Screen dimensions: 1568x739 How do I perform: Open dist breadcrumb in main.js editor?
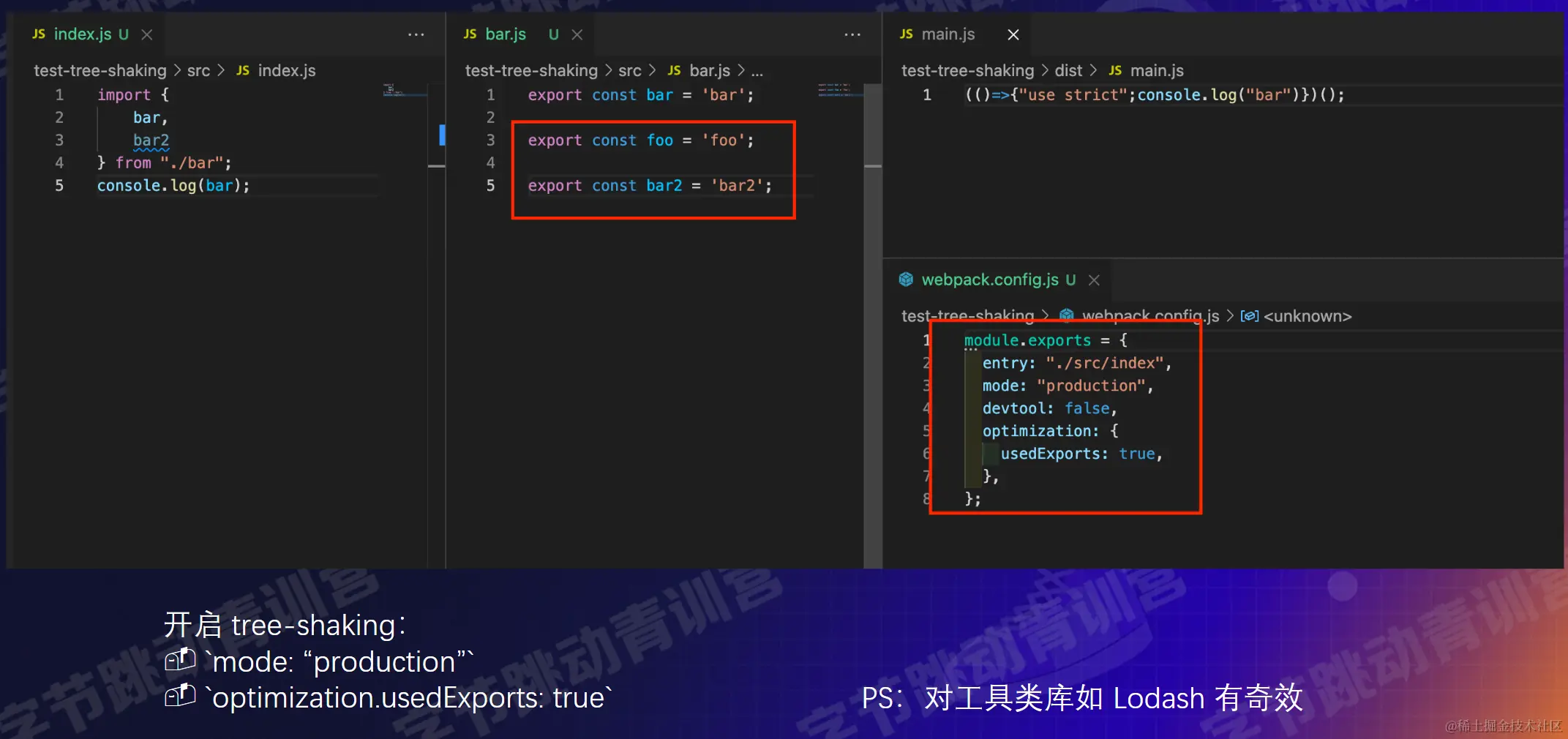(1068, 71)
